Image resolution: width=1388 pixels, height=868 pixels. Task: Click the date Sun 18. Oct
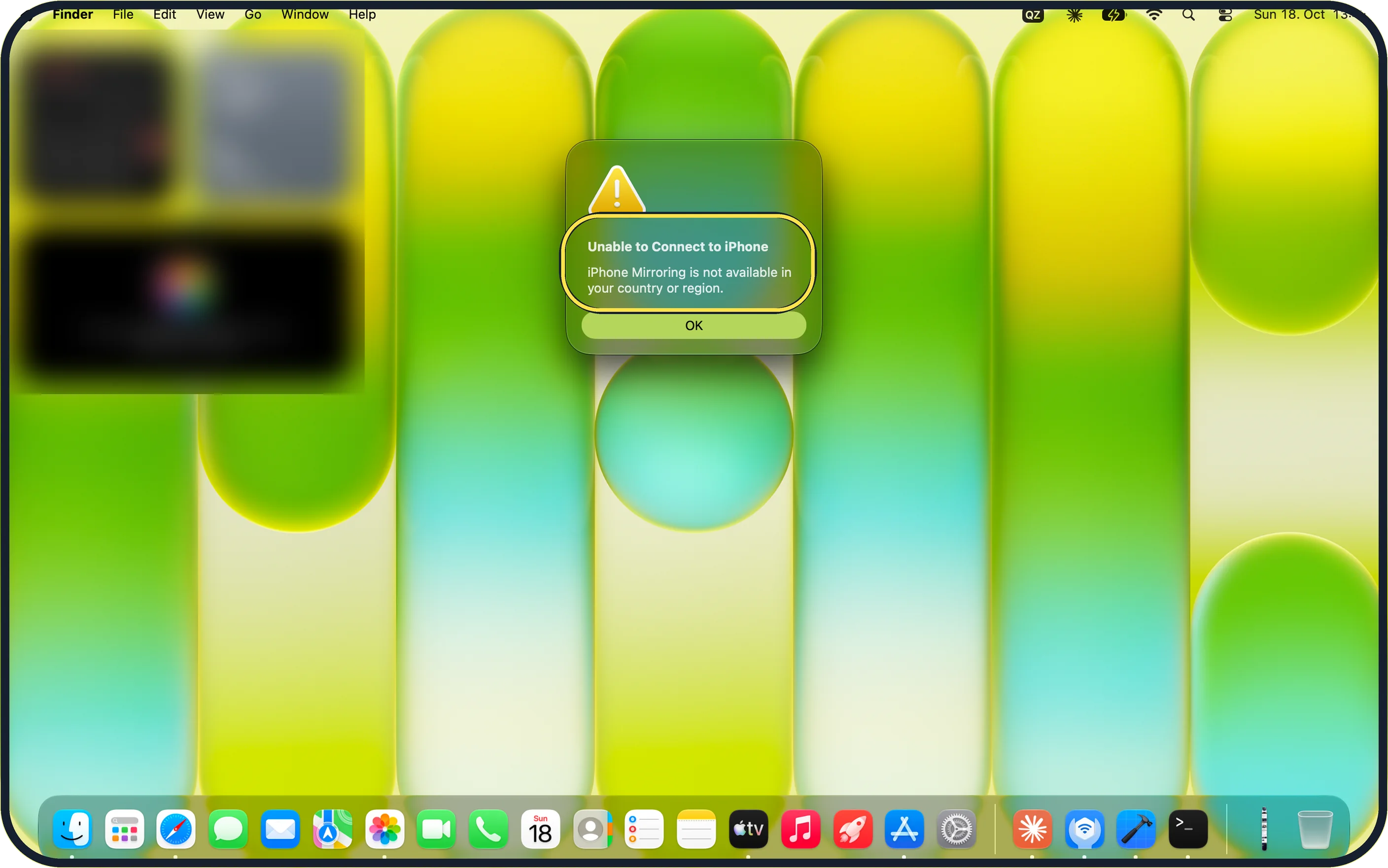(x=1288, y=14)
